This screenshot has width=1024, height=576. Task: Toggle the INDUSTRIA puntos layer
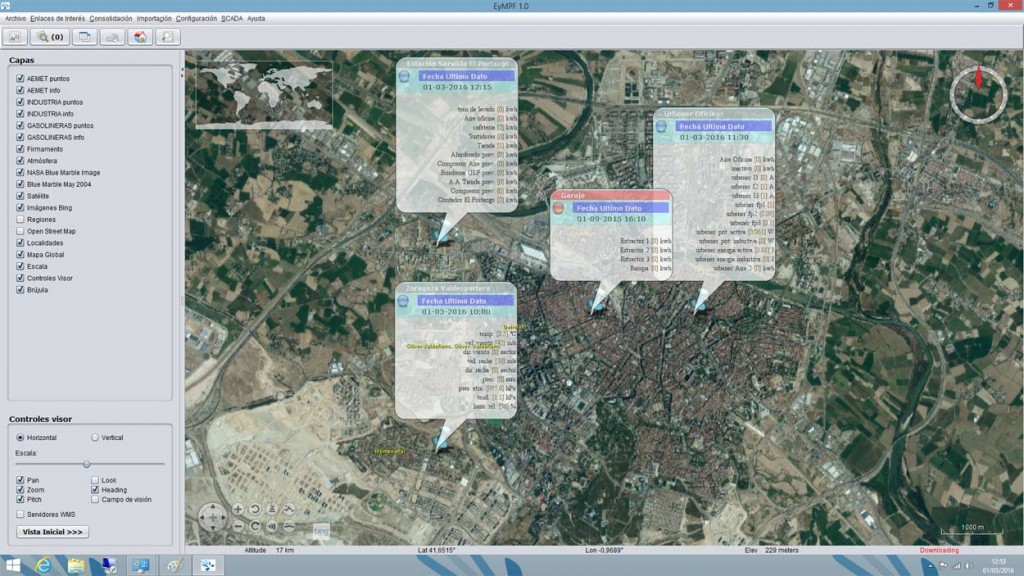[x=20, y=102]
